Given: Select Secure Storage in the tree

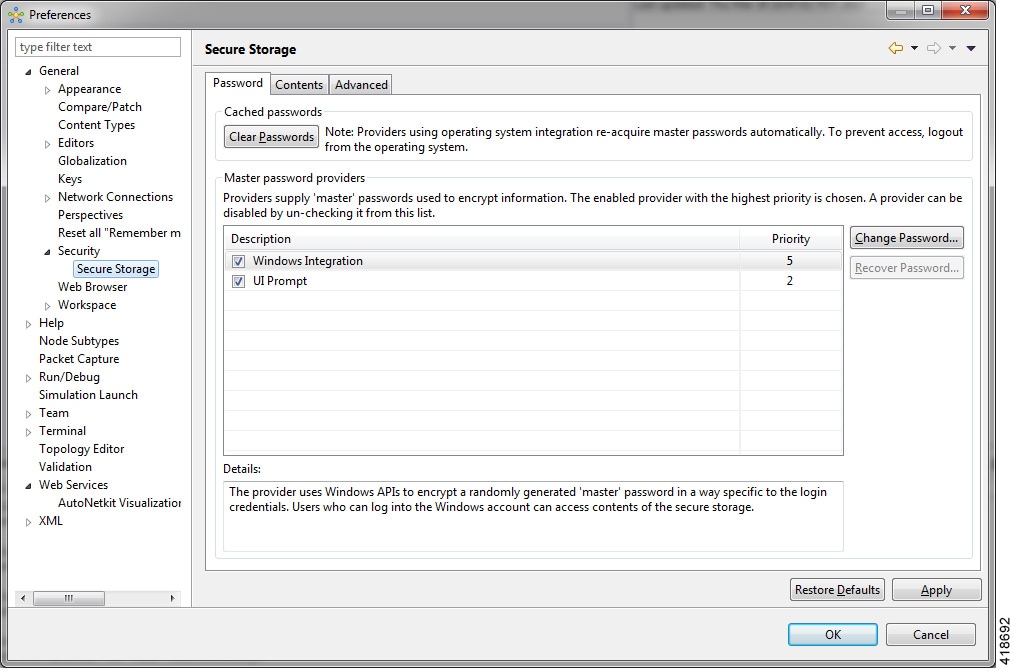Looking at the screenshot, I should 116,269.
